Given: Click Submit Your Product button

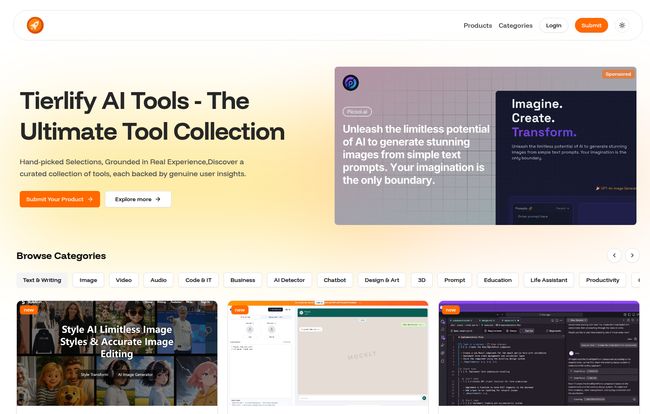Looking at the screenshot, I should coord(60,199).
